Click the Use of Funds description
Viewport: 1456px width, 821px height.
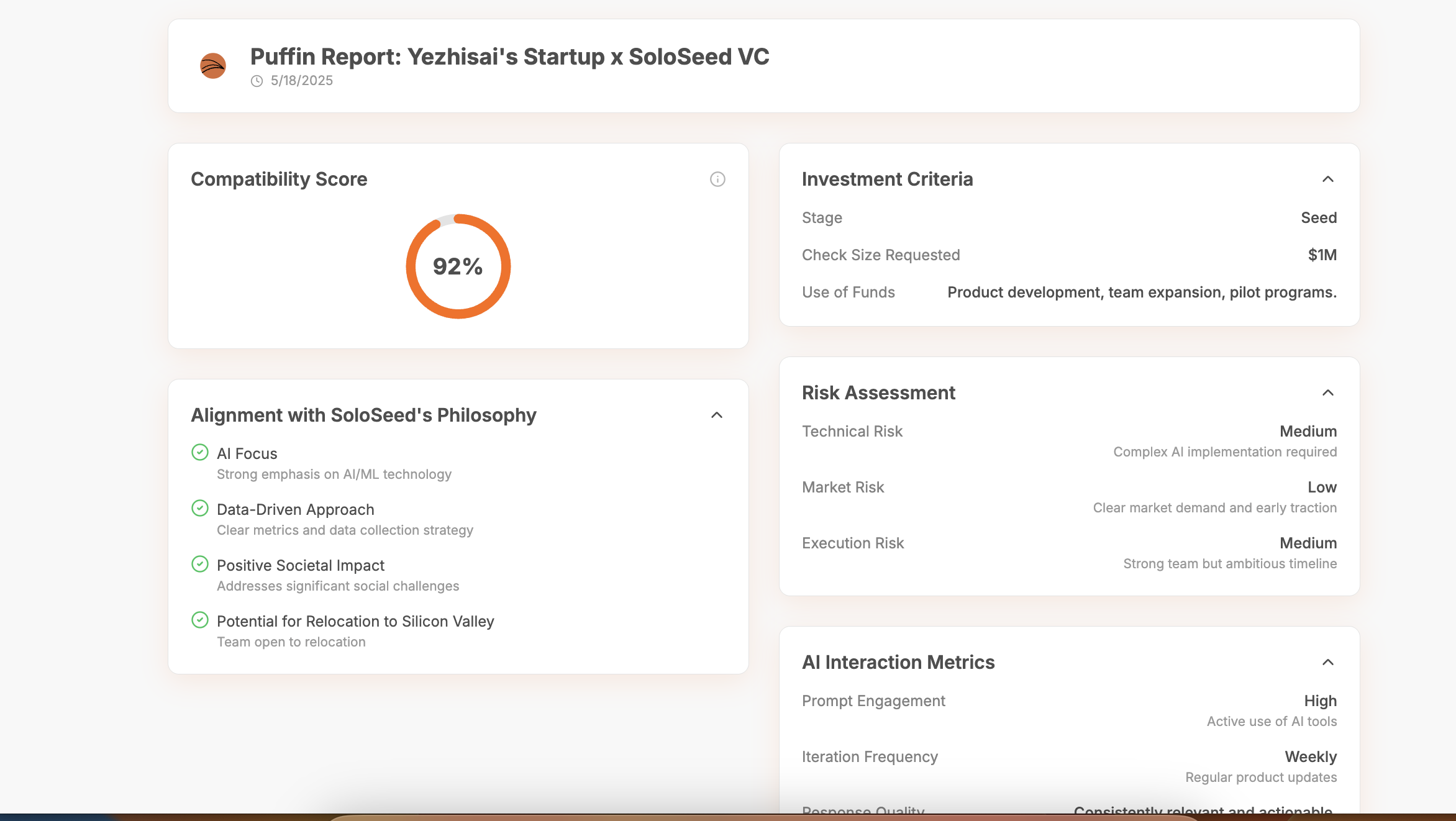pyautogui.click(x=1142, y=293)
